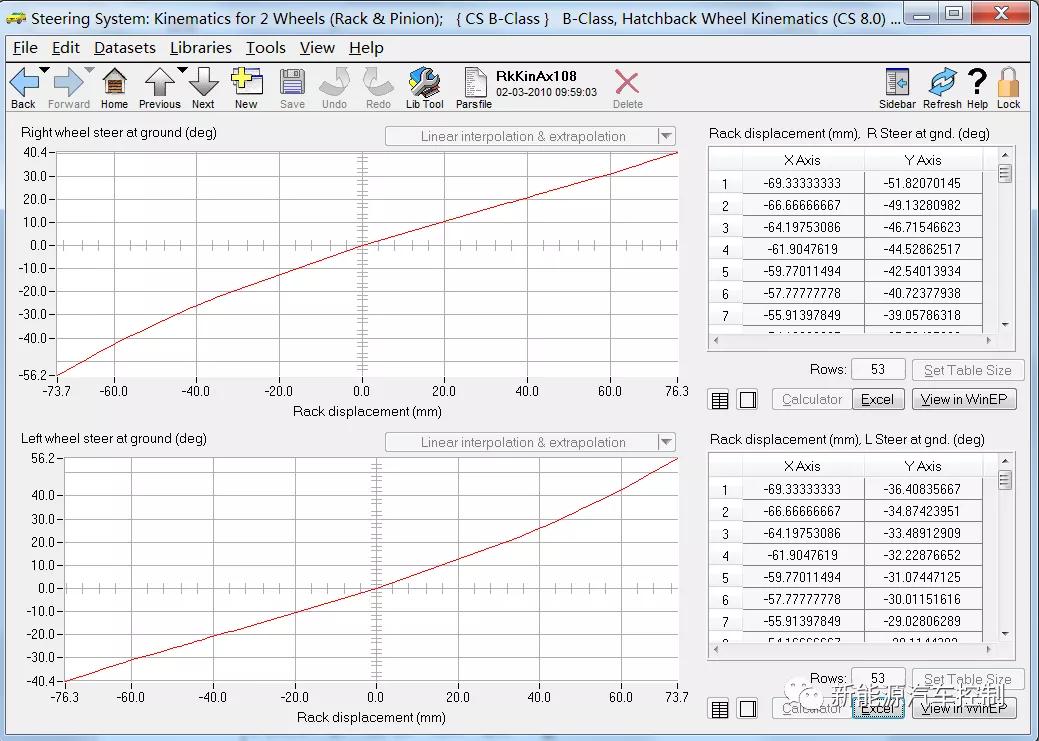Click the Rows field of right wheel table
The height and width of the screenshot is (741, 1039).
pos(878,369)
